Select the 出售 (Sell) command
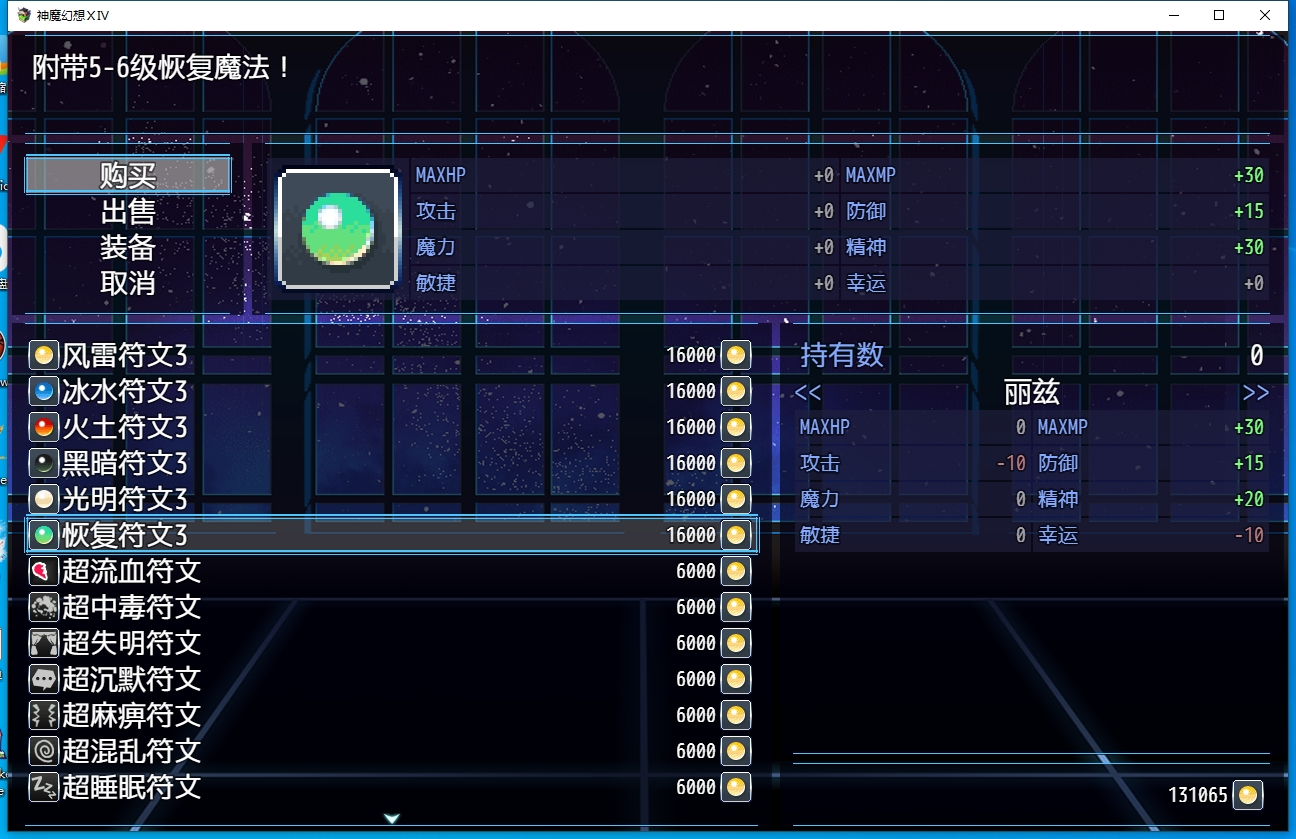 pos(128,211)
